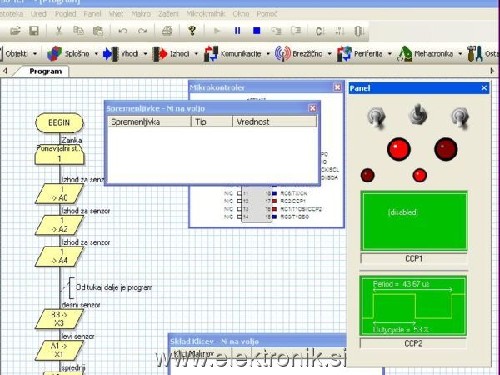Flip the middle toggle switch on Panel
The image size is (500, 375).
pyautogui.click(x=418, y=114)
